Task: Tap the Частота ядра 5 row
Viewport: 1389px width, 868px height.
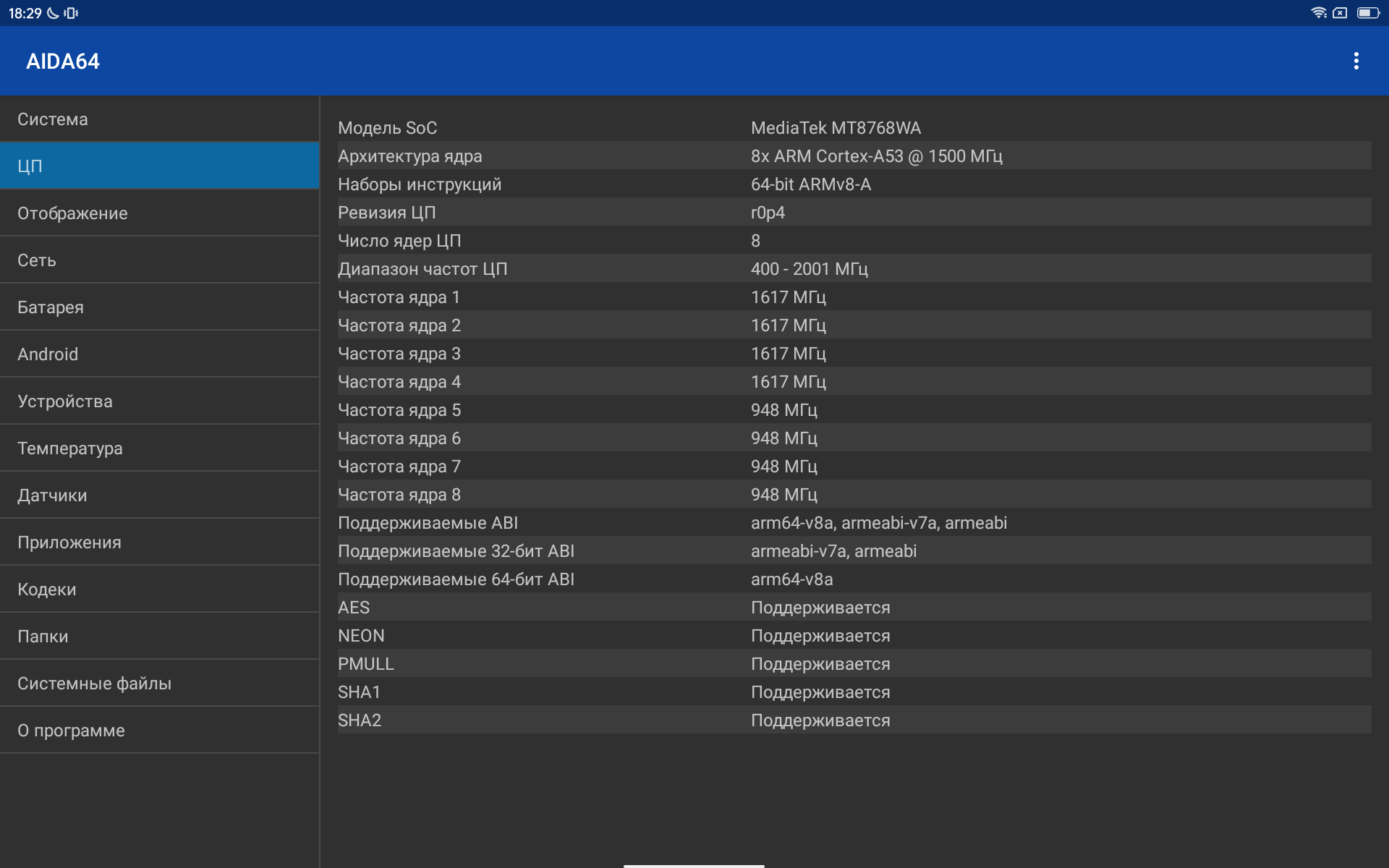Action: tap(854, 409)
